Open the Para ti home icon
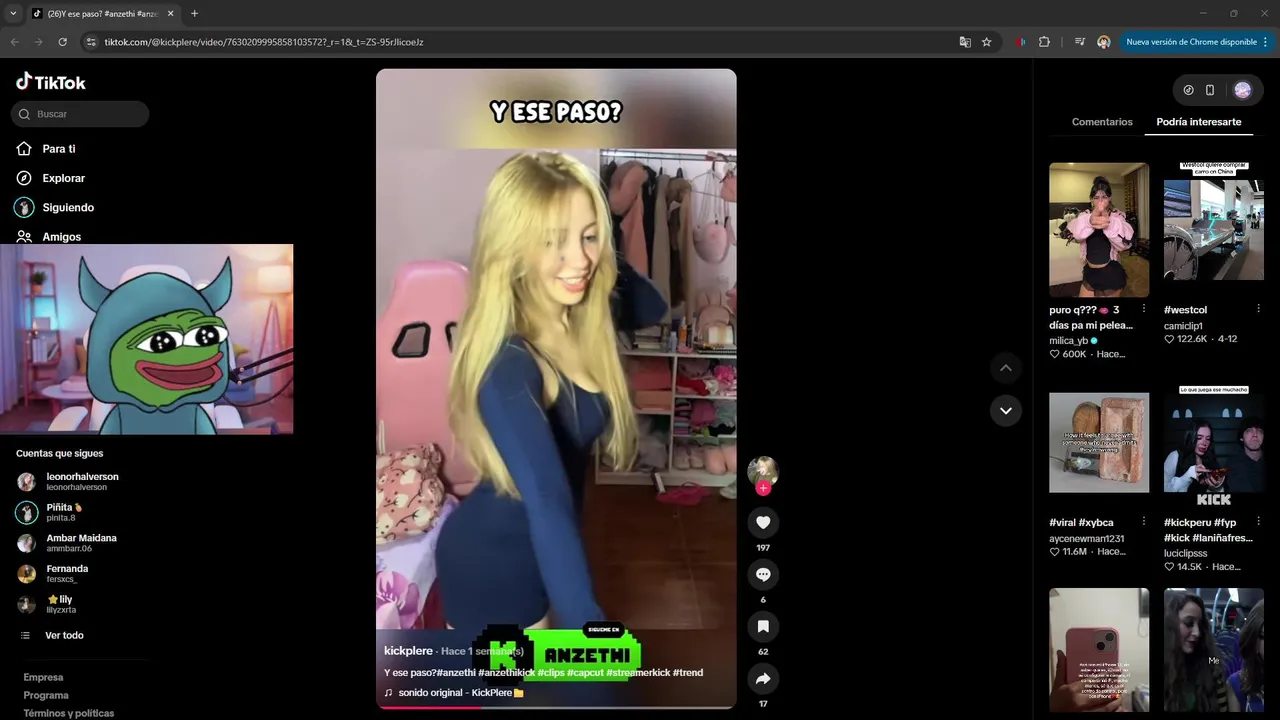 coord(24,148)
